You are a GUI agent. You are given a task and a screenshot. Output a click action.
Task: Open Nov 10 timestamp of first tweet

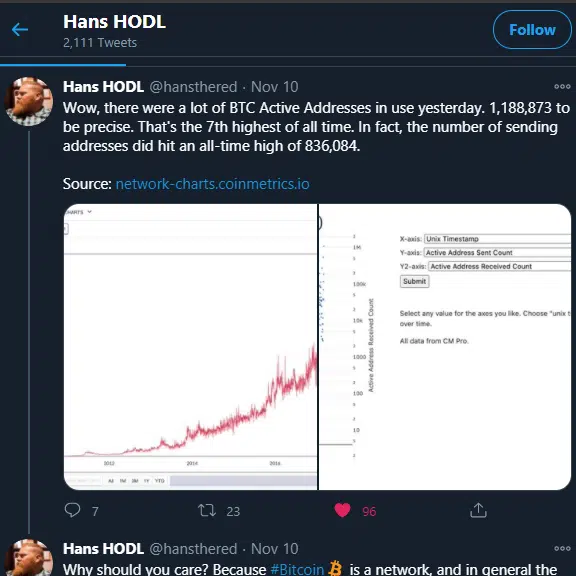[274, 87]
